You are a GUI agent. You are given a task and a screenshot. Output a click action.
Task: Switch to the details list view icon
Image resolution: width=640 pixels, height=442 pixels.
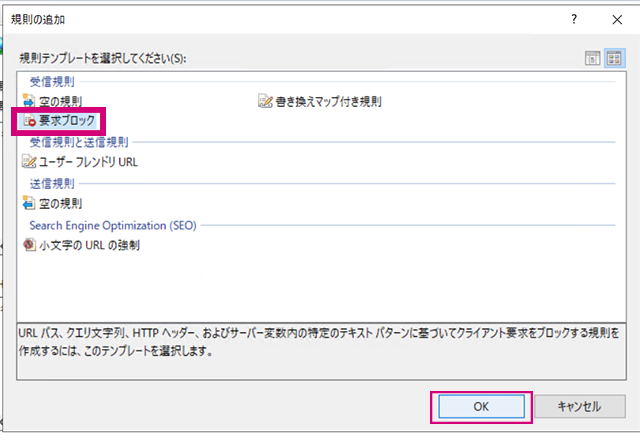[593, 59]
